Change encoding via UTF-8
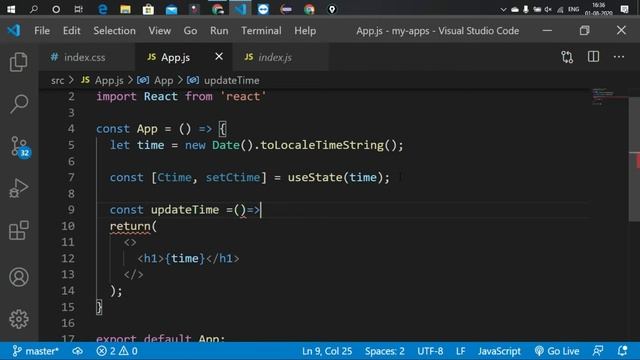Viewport: 640px width, 360px height. 430,351
